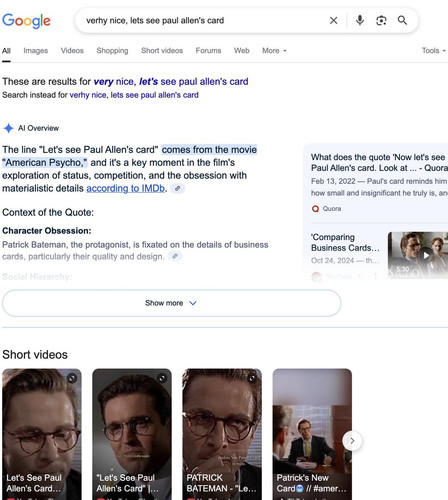Open 'Patrick's New Card' short video

point(312,434)
